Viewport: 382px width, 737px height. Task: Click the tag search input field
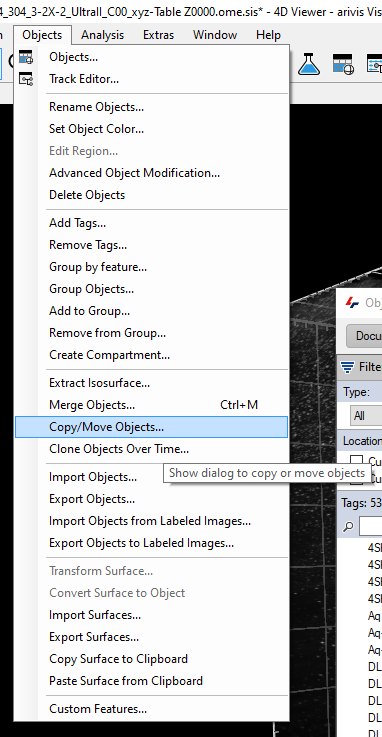(371, 527)
